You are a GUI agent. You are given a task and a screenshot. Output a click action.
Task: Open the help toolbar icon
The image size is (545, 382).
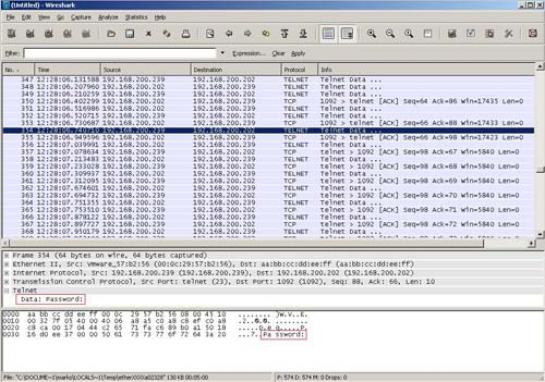533,34
